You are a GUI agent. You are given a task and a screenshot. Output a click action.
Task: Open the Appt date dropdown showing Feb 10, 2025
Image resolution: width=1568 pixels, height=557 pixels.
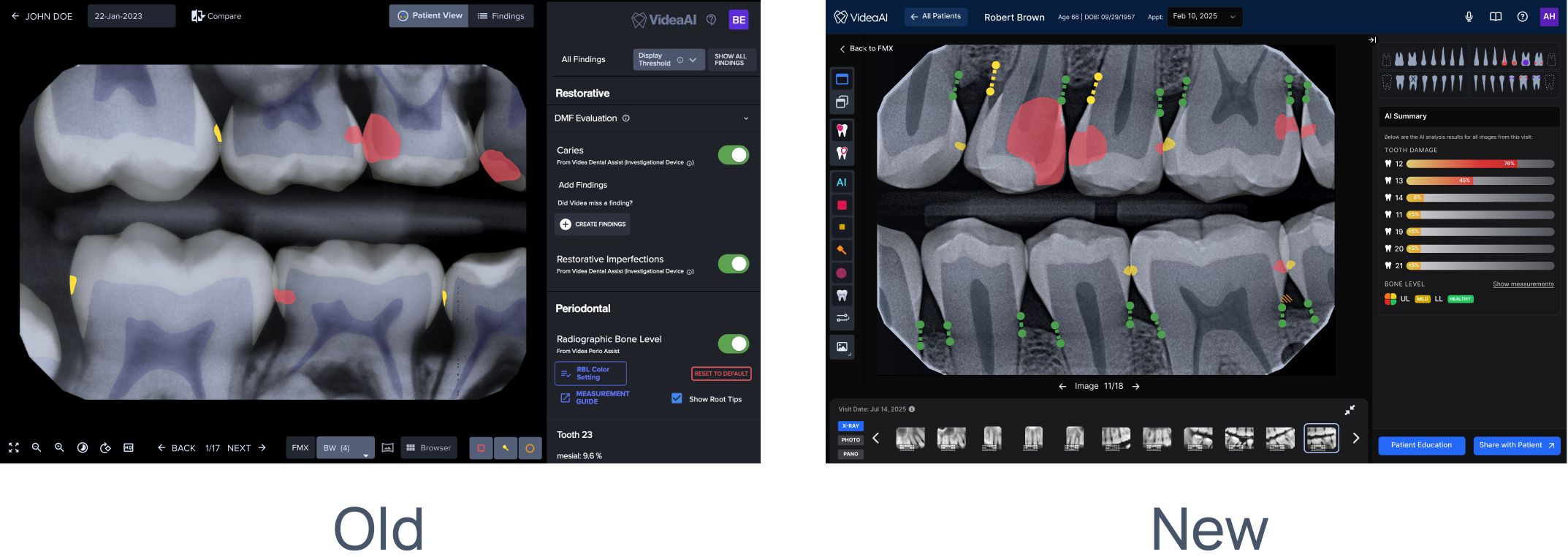coord(1203,17)
